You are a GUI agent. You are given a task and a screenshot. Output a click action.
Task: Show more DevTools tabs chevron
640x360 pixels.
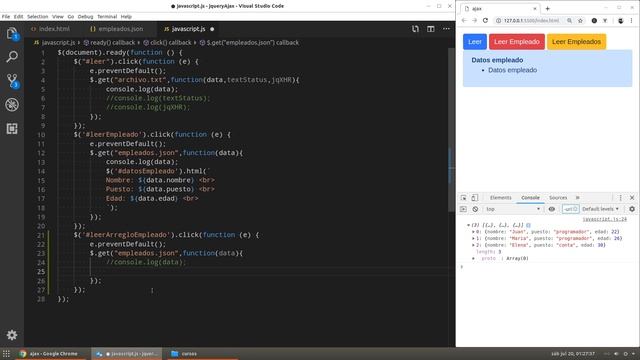pyautogui.click(x=577, y=198)
